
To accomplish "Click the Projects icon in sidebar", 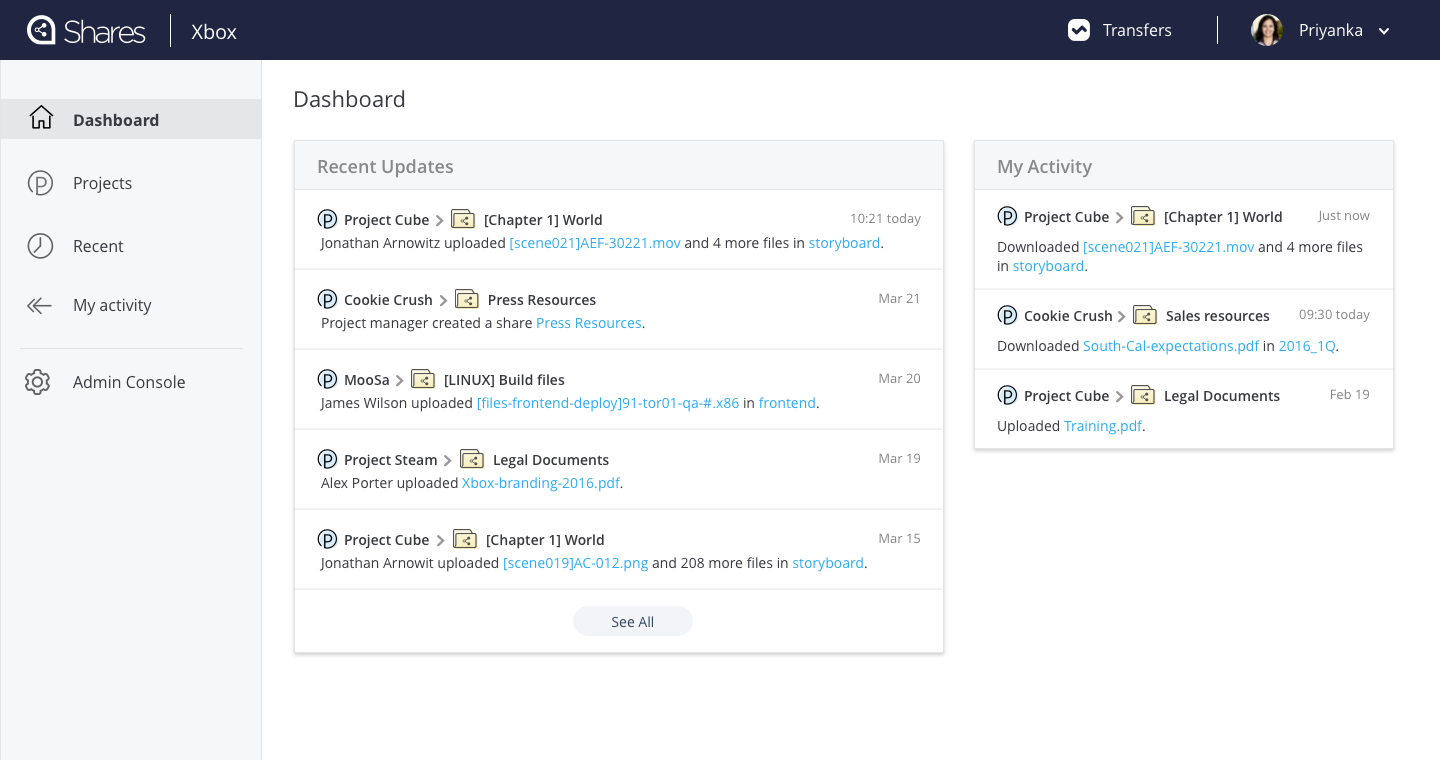I will [40, 183].
